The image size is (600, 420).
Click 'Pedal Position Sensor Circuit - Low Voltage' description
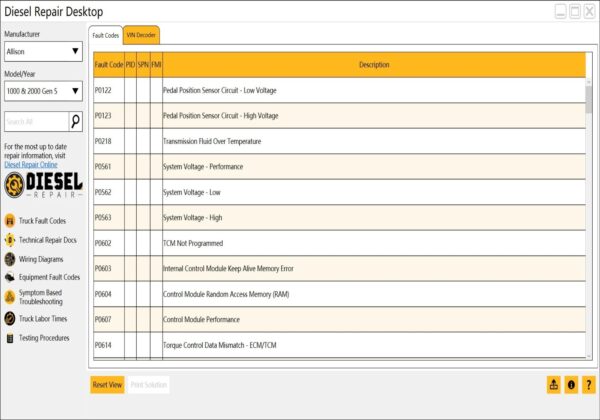(220, 91)
